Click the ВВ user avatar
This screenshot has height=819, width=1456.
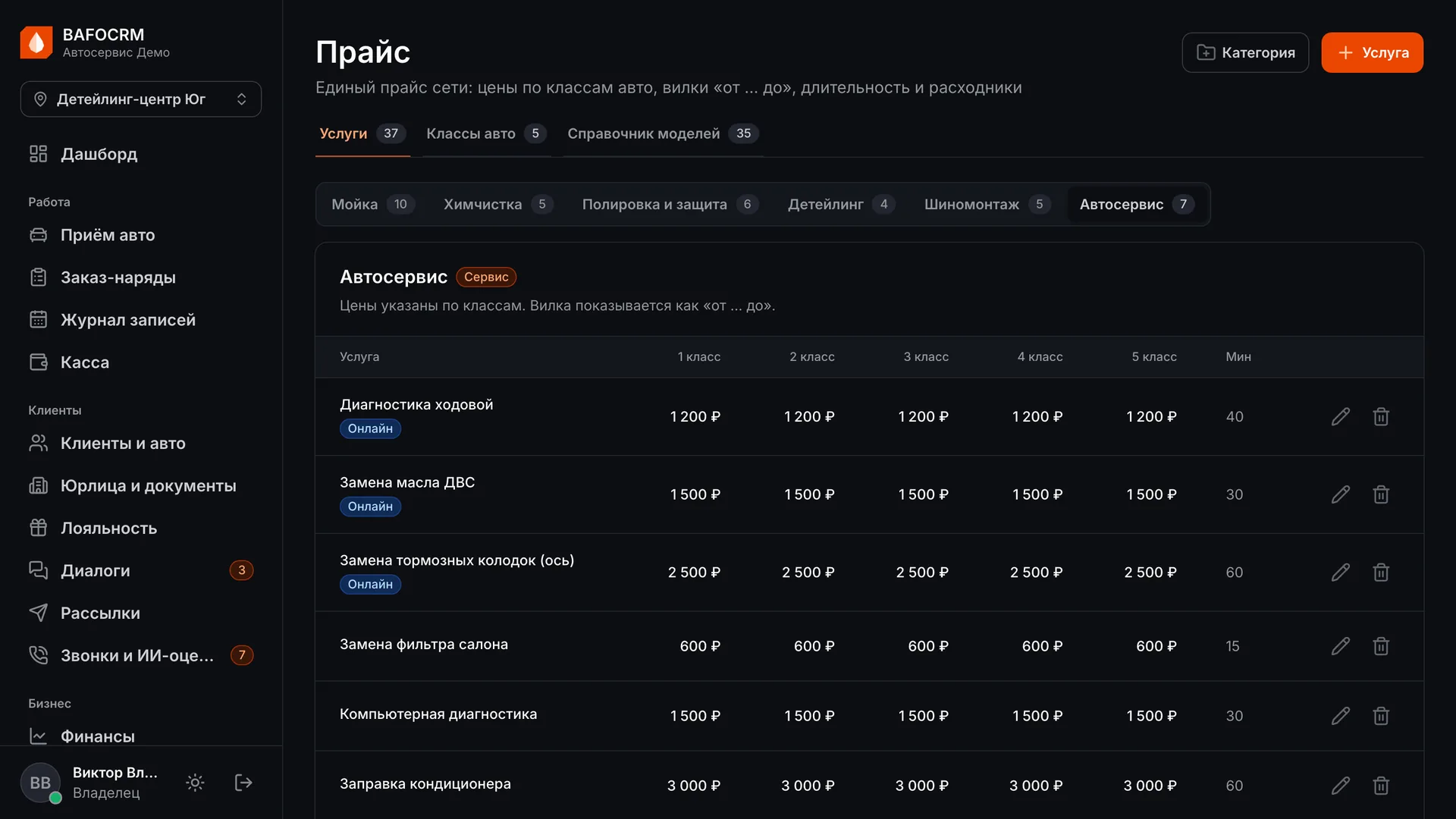click(x=40, y=783)
